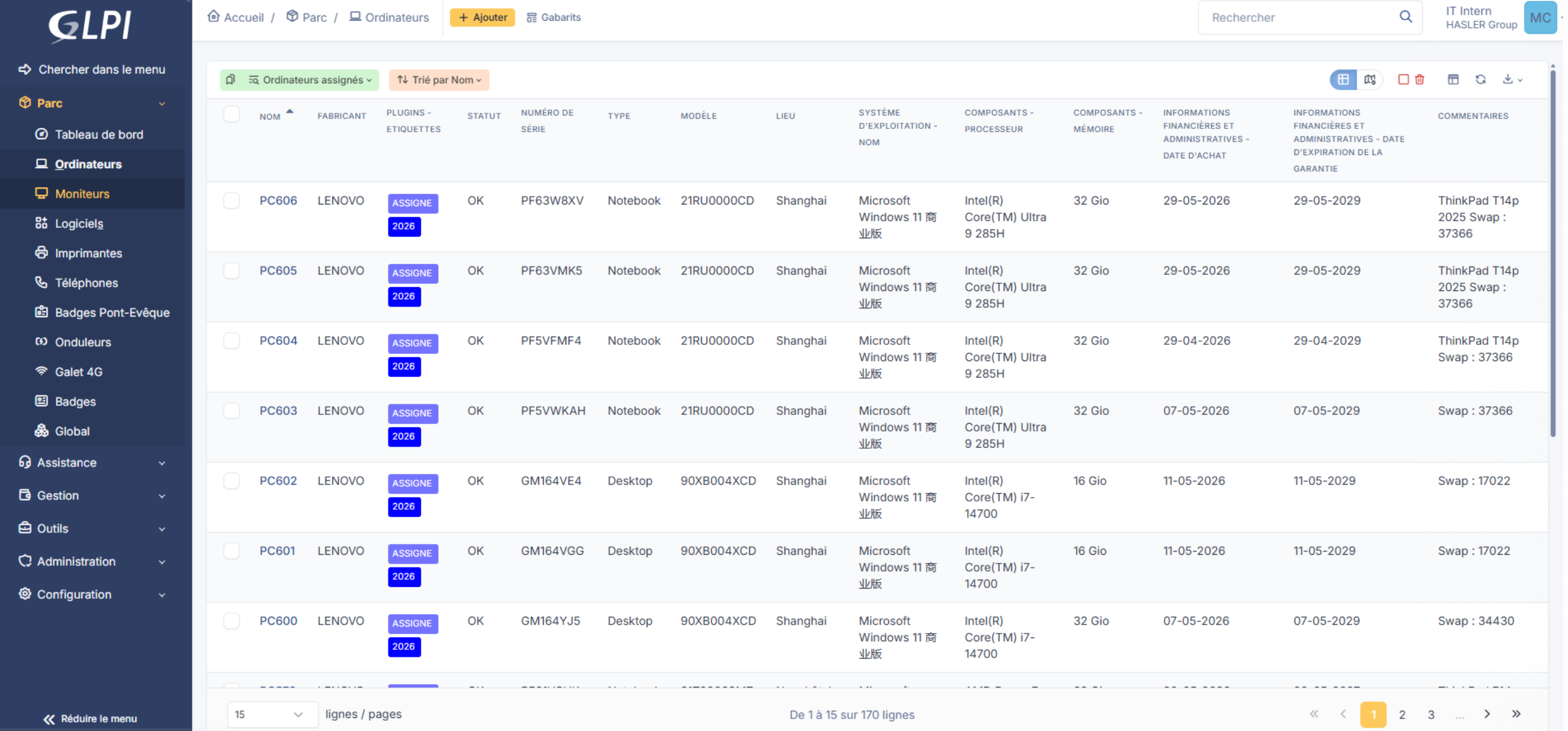Open Badges in the sidebar
The image size is (1568, 731).
pos(75,401)
